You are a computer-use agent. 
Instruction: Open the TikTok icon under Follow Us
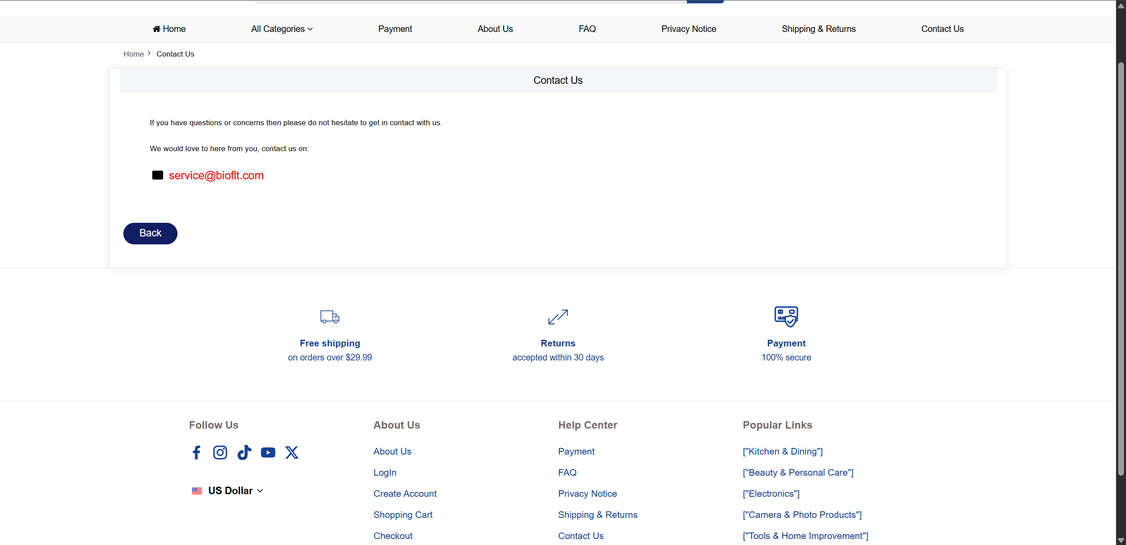pos(244,452)
